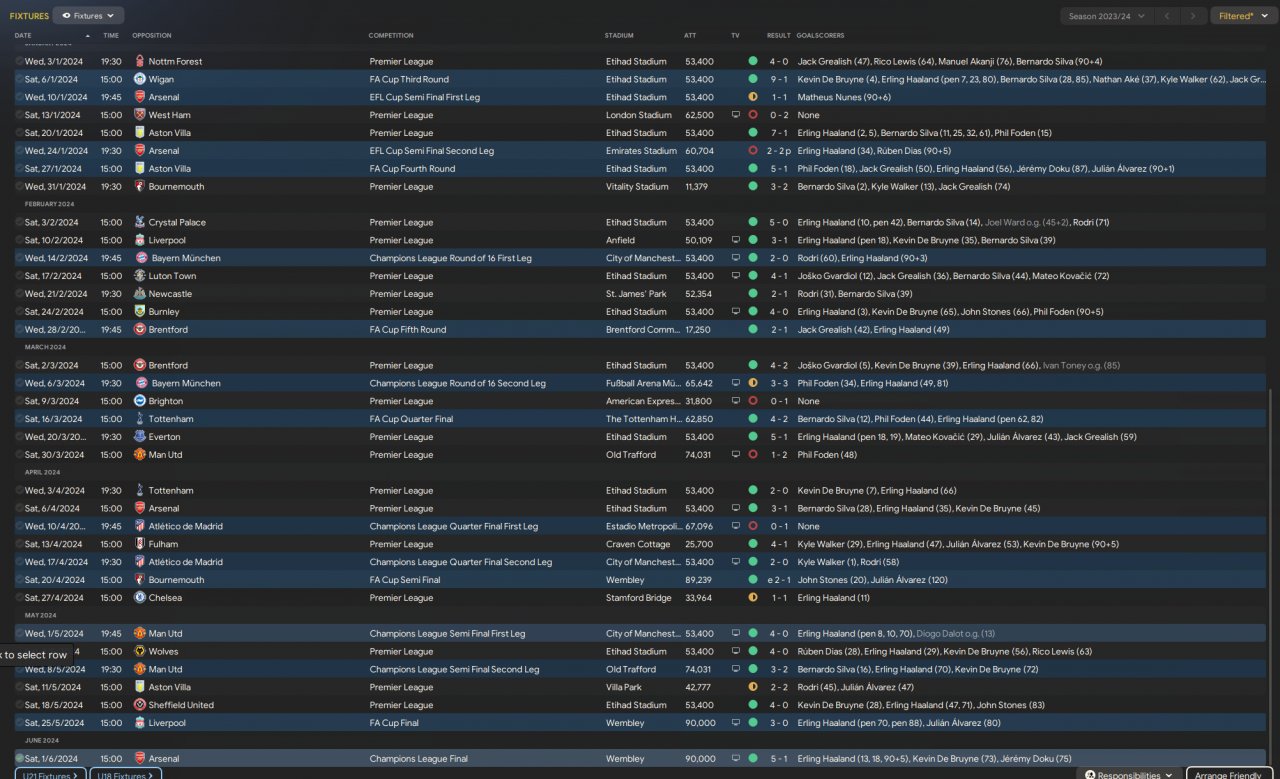
Task: Click the Crystal Palace club badge
Action: point(139,222)
